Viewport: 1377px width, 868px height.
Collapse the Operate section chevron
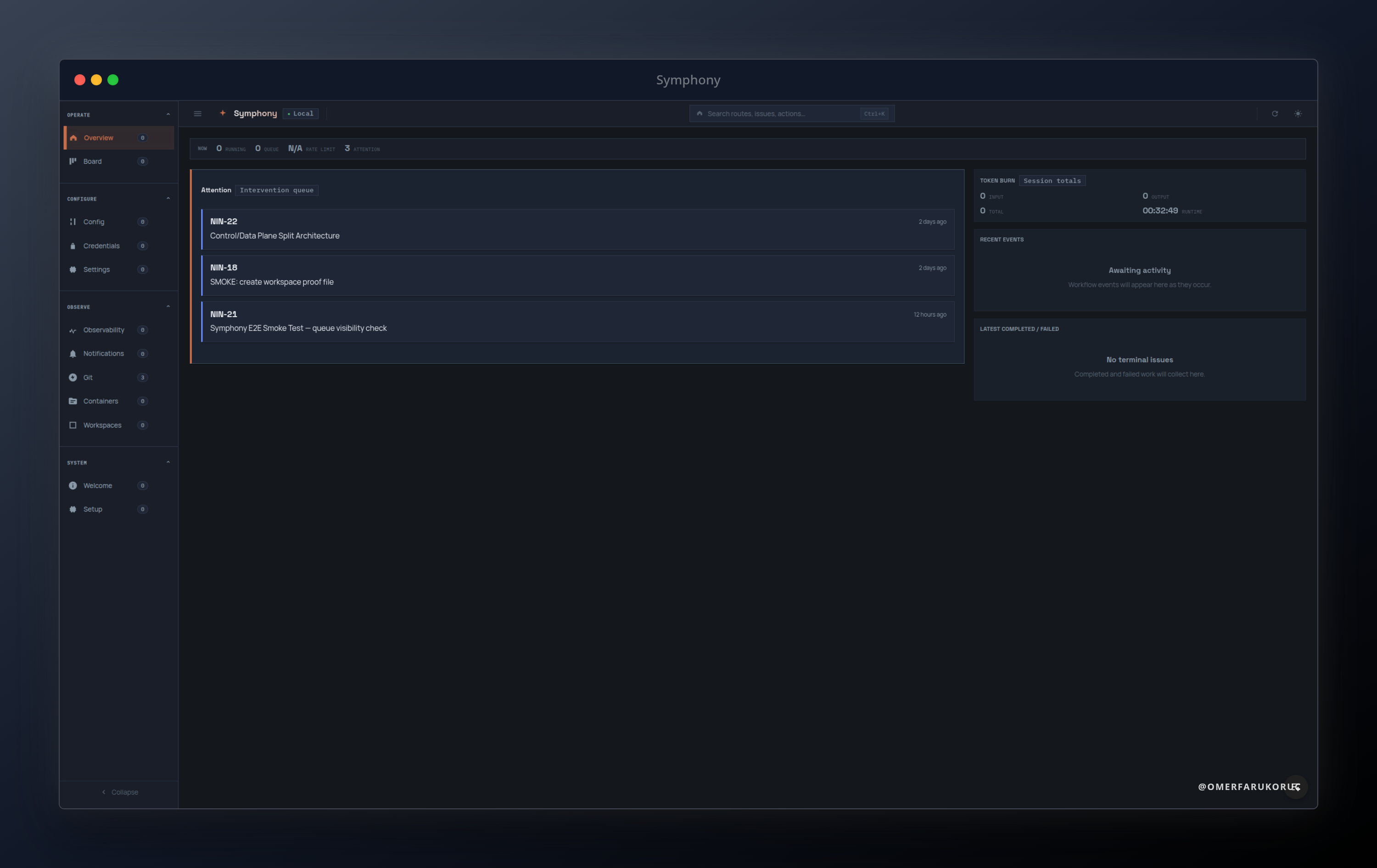coord(168,114)
